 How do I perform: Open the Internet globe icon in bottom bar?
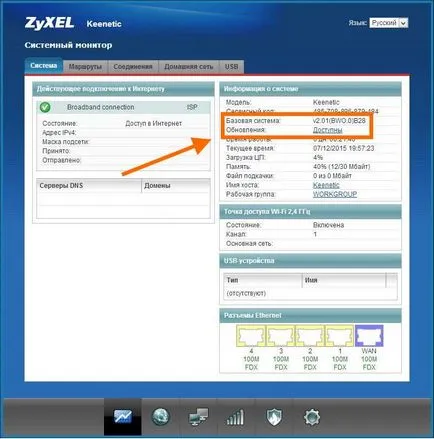point(161,417)
